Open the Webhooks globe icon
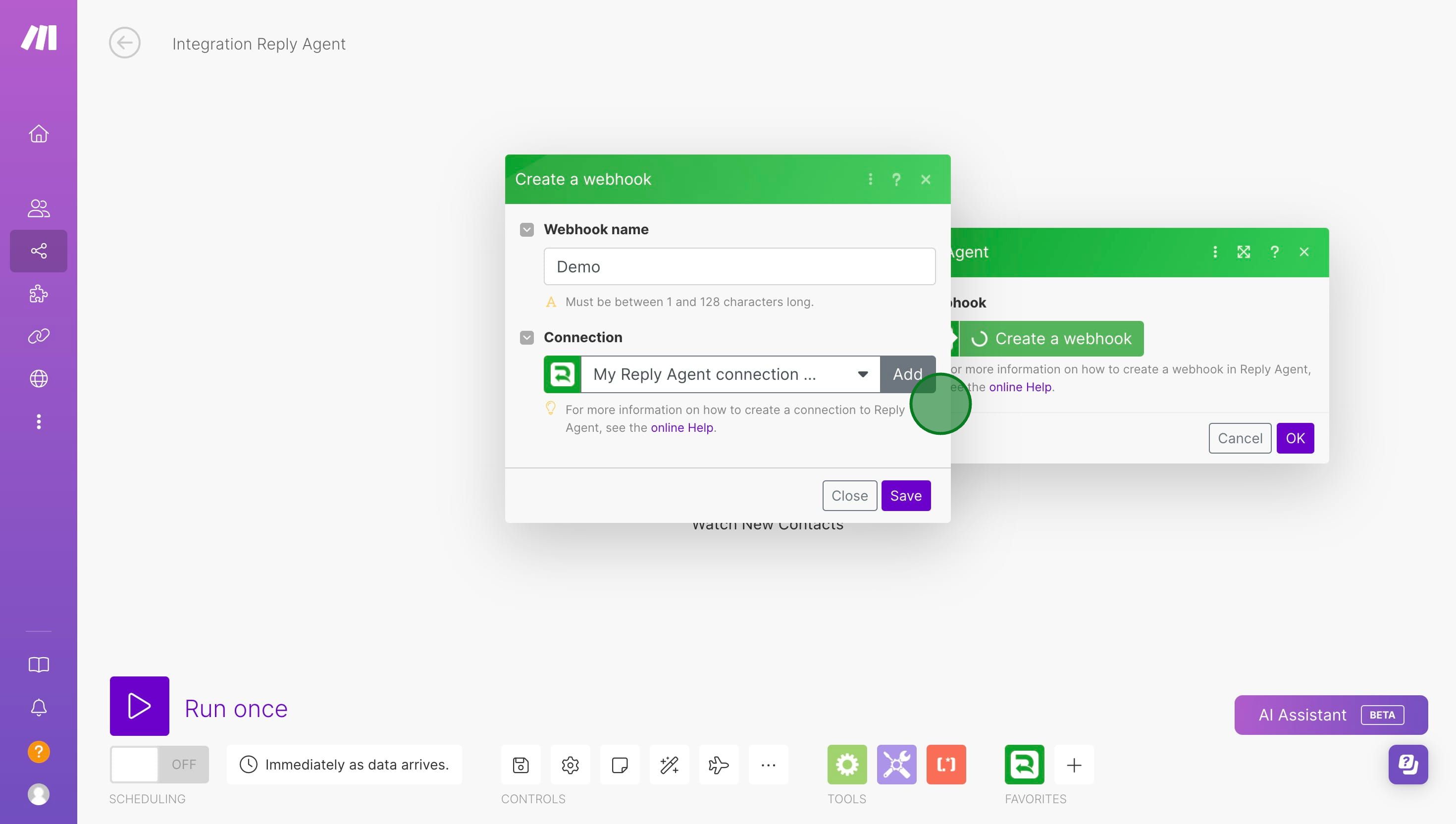This screenshot has height=824, width=1456. tap(39, 379)
